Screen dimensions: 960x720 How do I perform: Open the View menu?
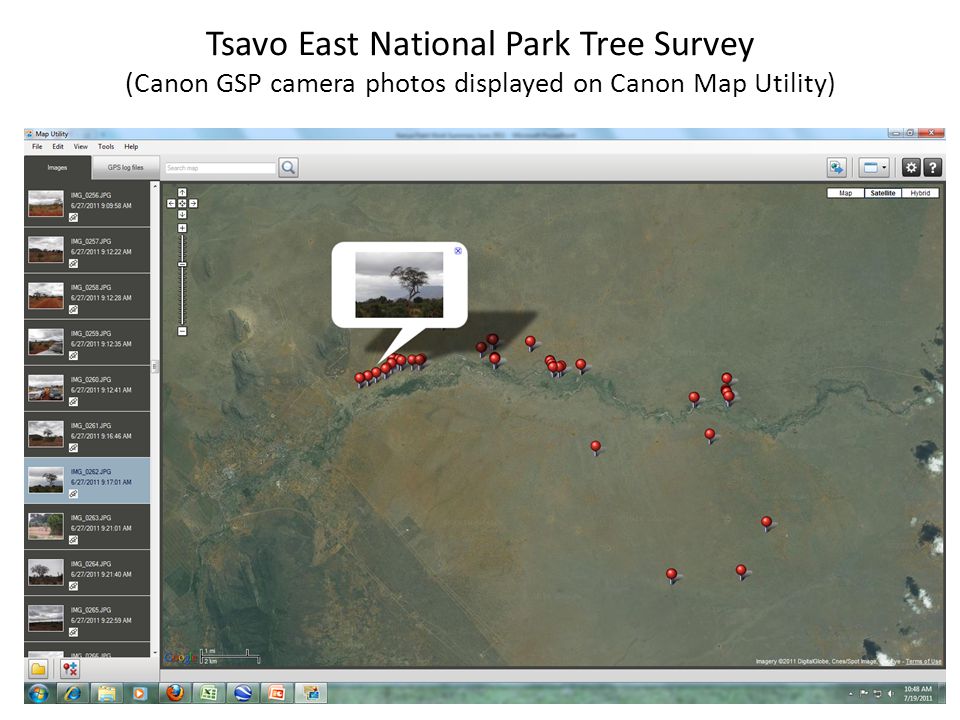pyautogui.click(x=81, y=147)
